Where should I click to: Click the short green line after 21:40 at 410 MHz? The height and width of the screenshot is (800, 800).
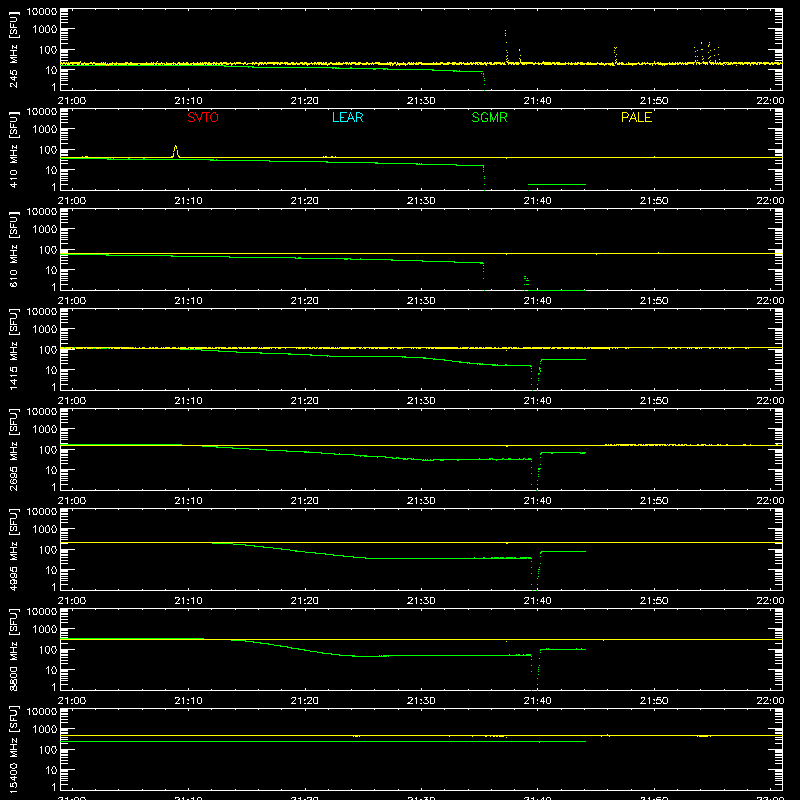coord(557,184)
